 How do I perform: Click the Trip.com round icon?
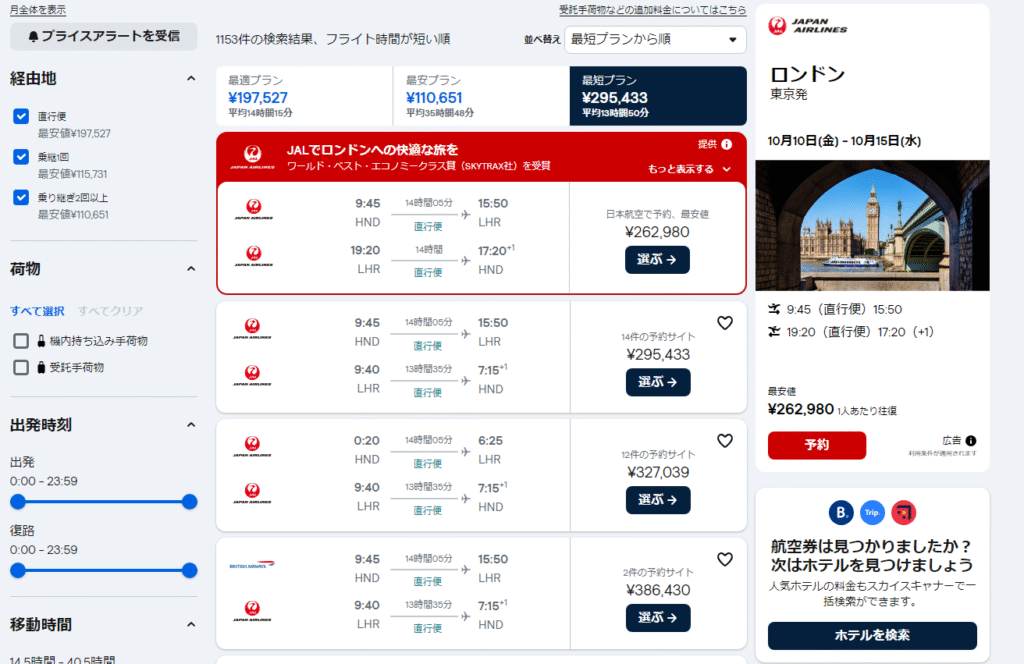pos(872,513)
